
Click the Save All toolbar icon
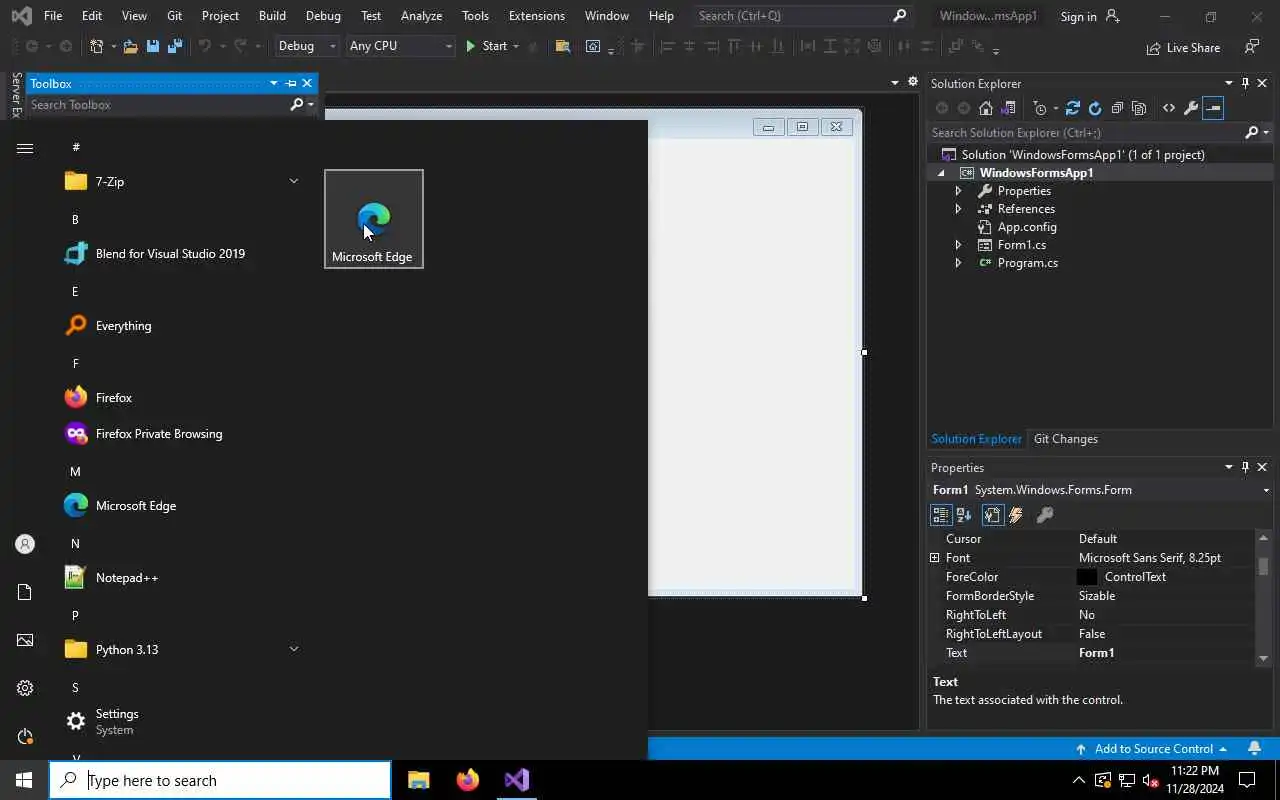click(x=175, y=46)
